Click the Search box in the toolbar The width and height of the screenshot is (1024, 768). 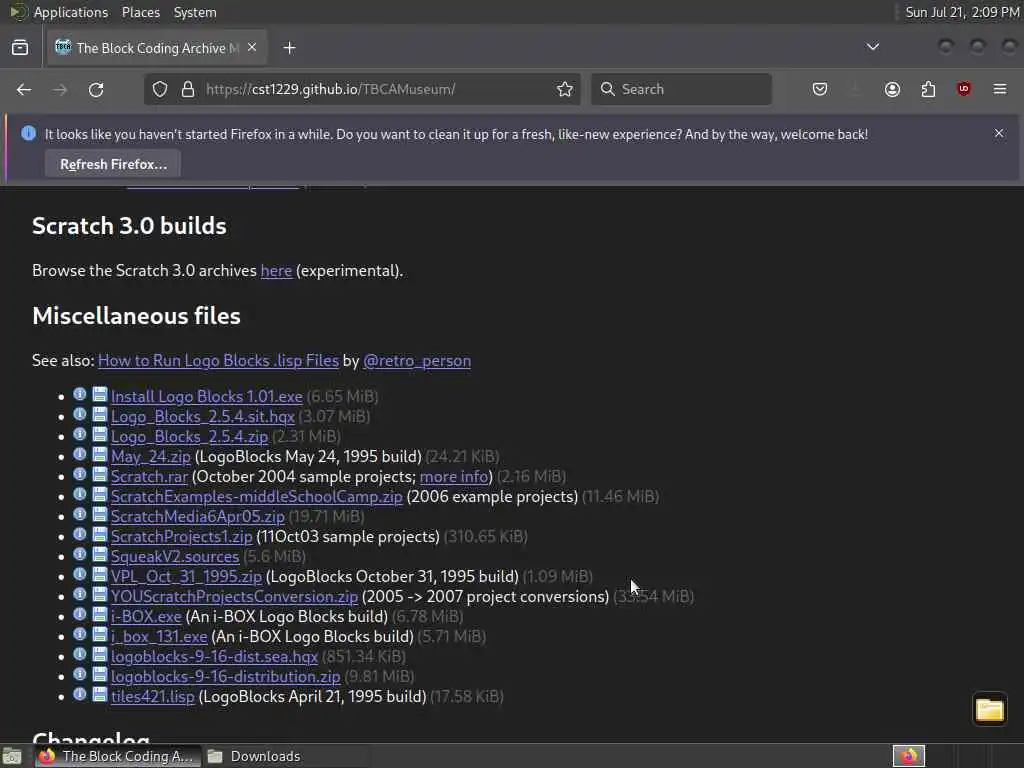pos(681,89)
